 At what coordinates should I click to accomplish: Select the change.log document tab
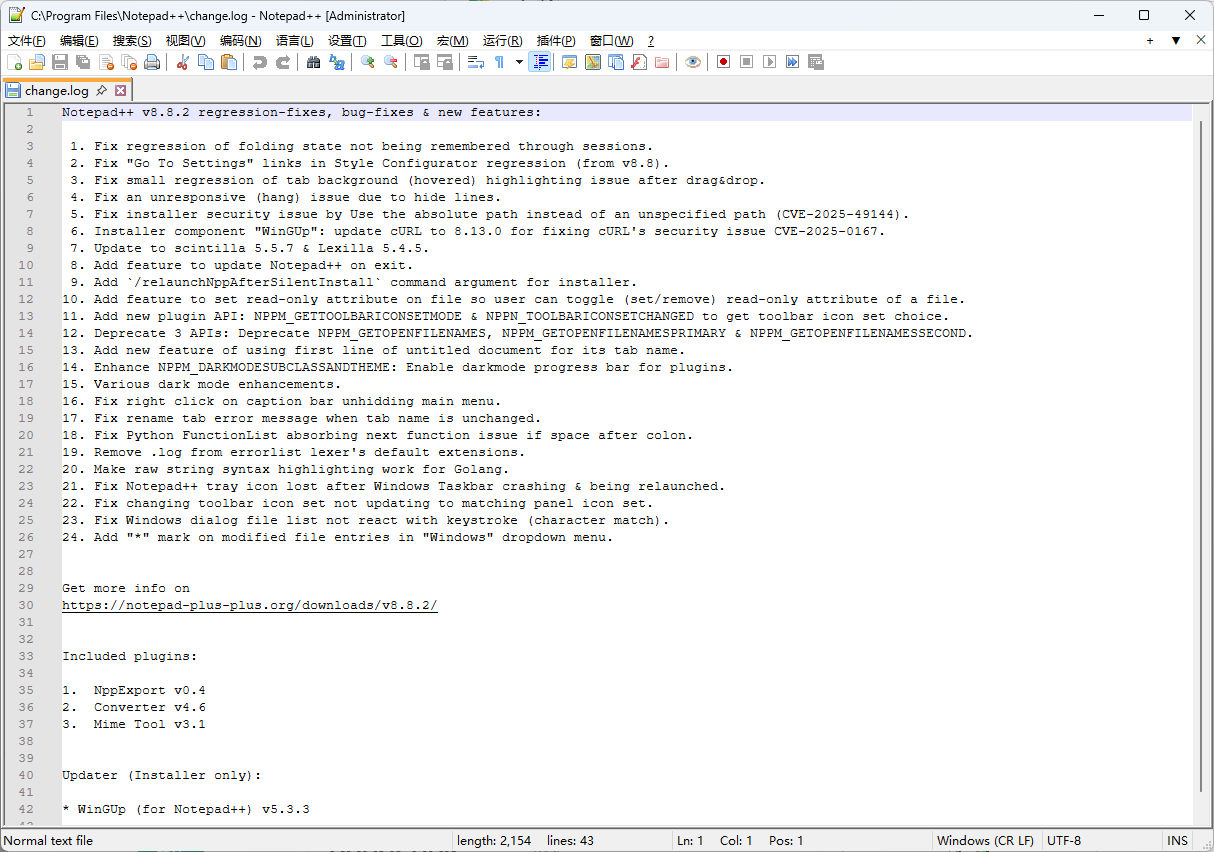pyautogui.click(x=57, y=91)
